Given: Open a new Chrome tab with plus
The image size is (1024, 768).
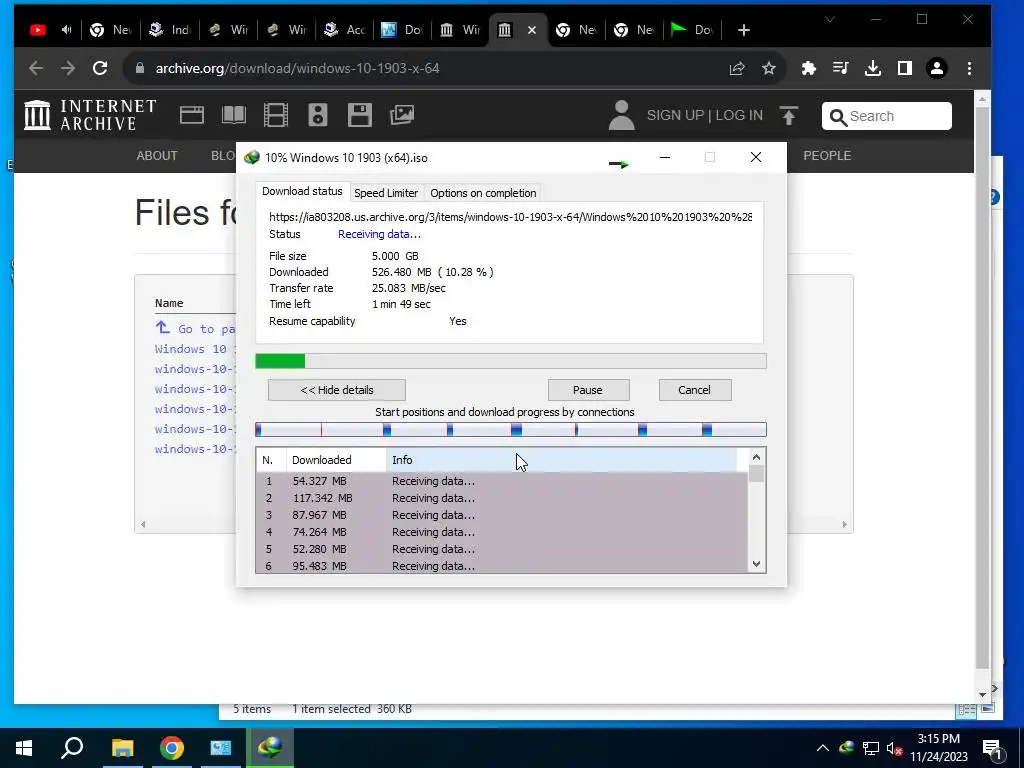Looking at the screenshot, I should point(743,30).
